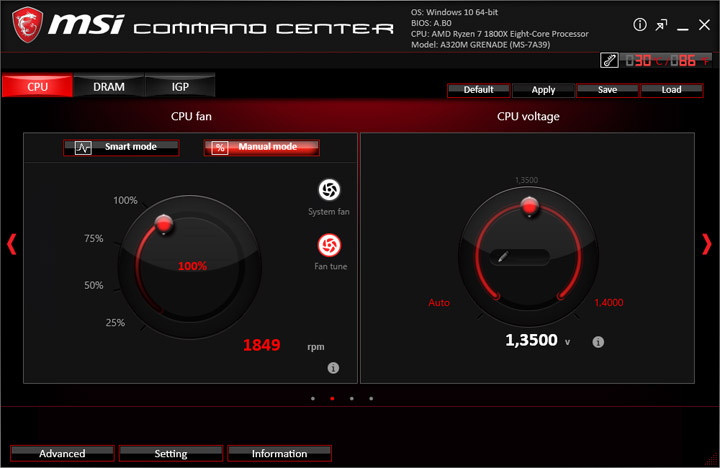This screenshot has width=720, height=468.
Task: Switch to the DRAM tab
Action: (x=109, y=86)
